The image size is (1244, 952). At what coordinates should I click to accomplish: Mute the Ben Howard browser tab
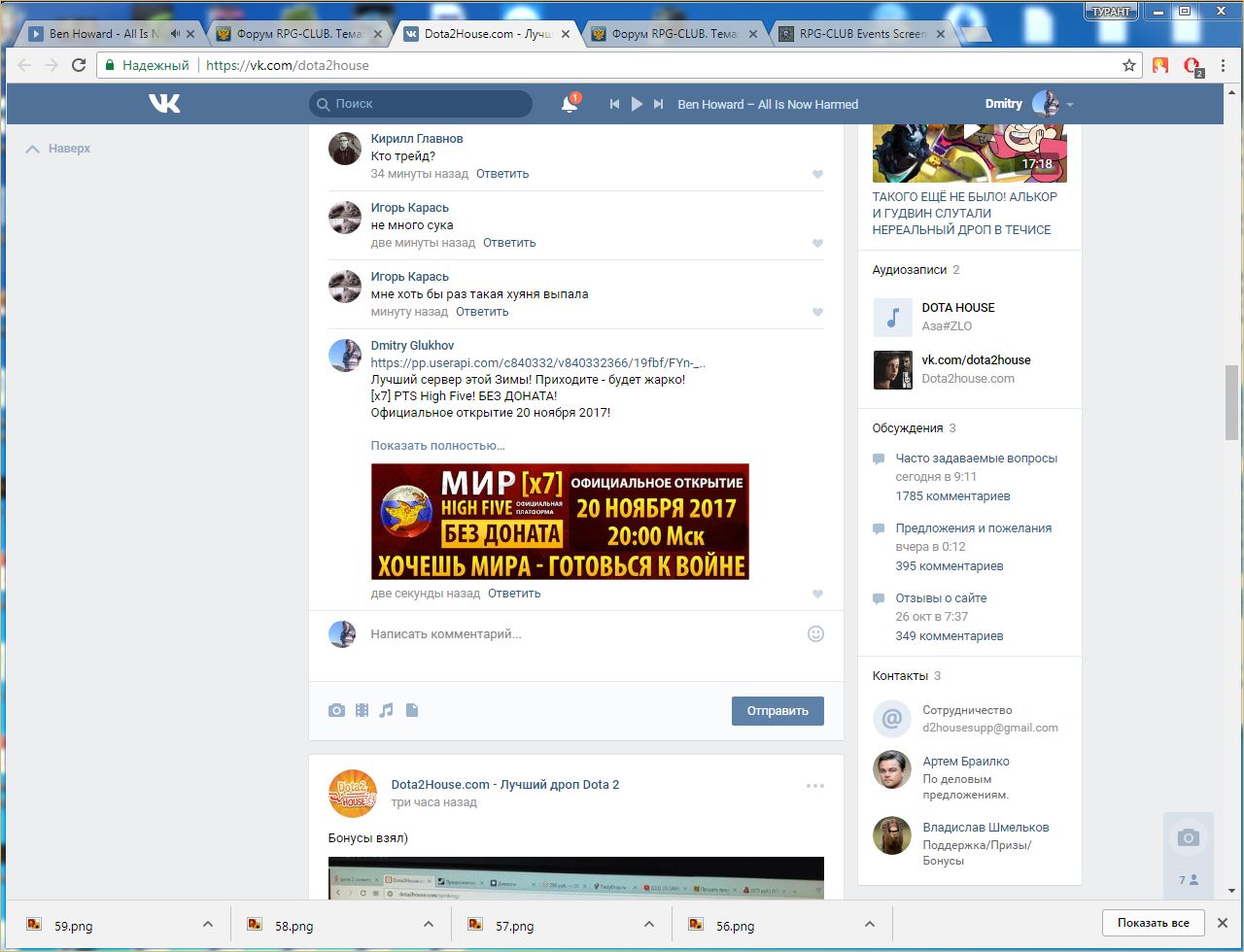[175, 34]
